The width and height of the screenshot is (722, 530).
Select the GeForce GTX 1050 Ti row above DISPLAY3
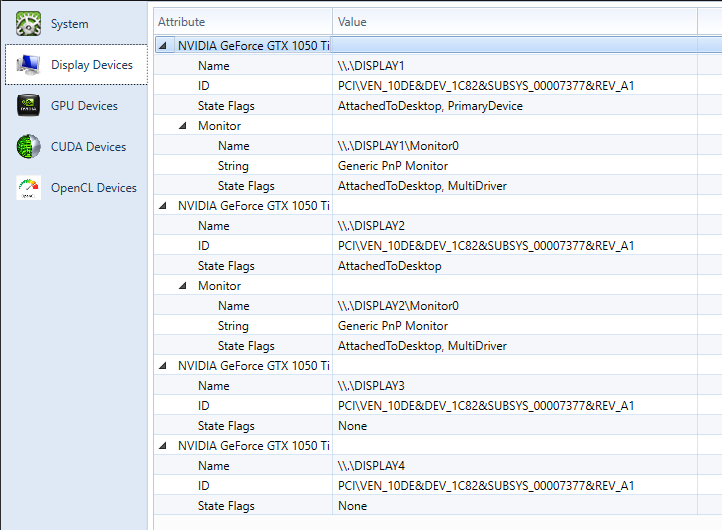(437, 366)
